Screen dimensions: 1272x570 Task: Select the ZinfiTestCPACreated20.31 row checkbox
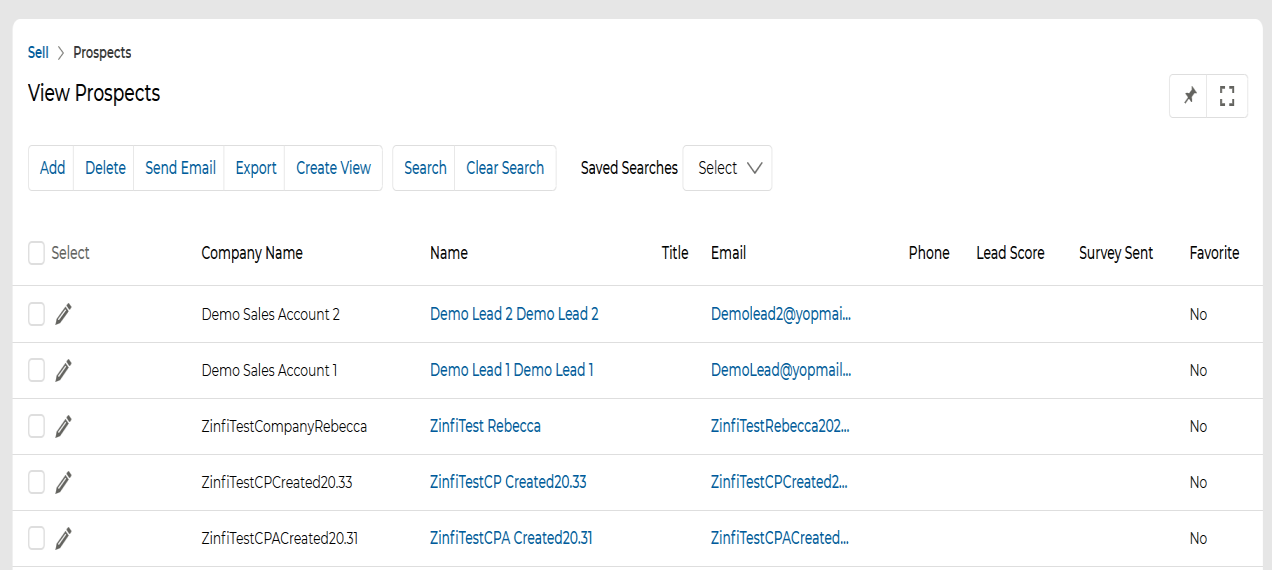click(x=36, y=538)
